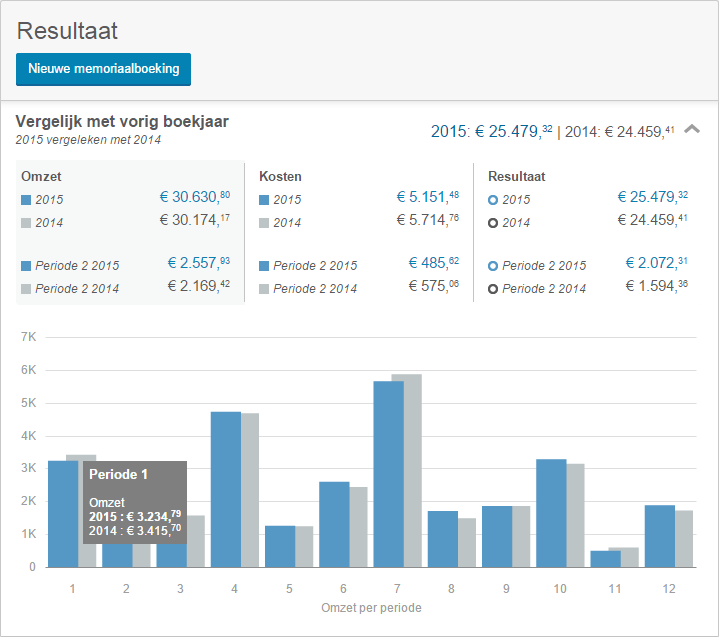
Task: Click Omzet Periode 2 2015 blue square
Action: [x=26, y=266]
